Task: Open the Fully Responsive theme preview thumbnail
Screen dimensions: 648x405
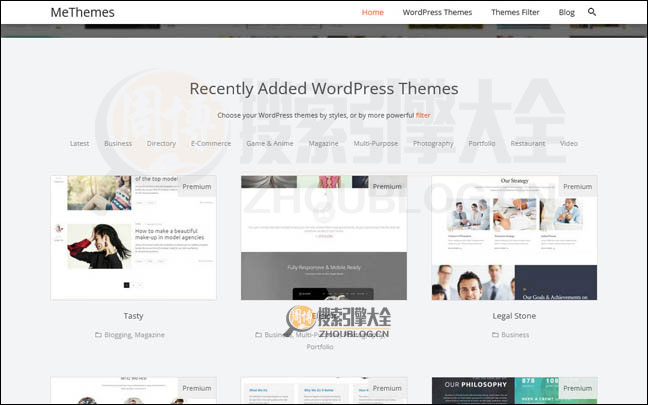Action: coord(324,238)
